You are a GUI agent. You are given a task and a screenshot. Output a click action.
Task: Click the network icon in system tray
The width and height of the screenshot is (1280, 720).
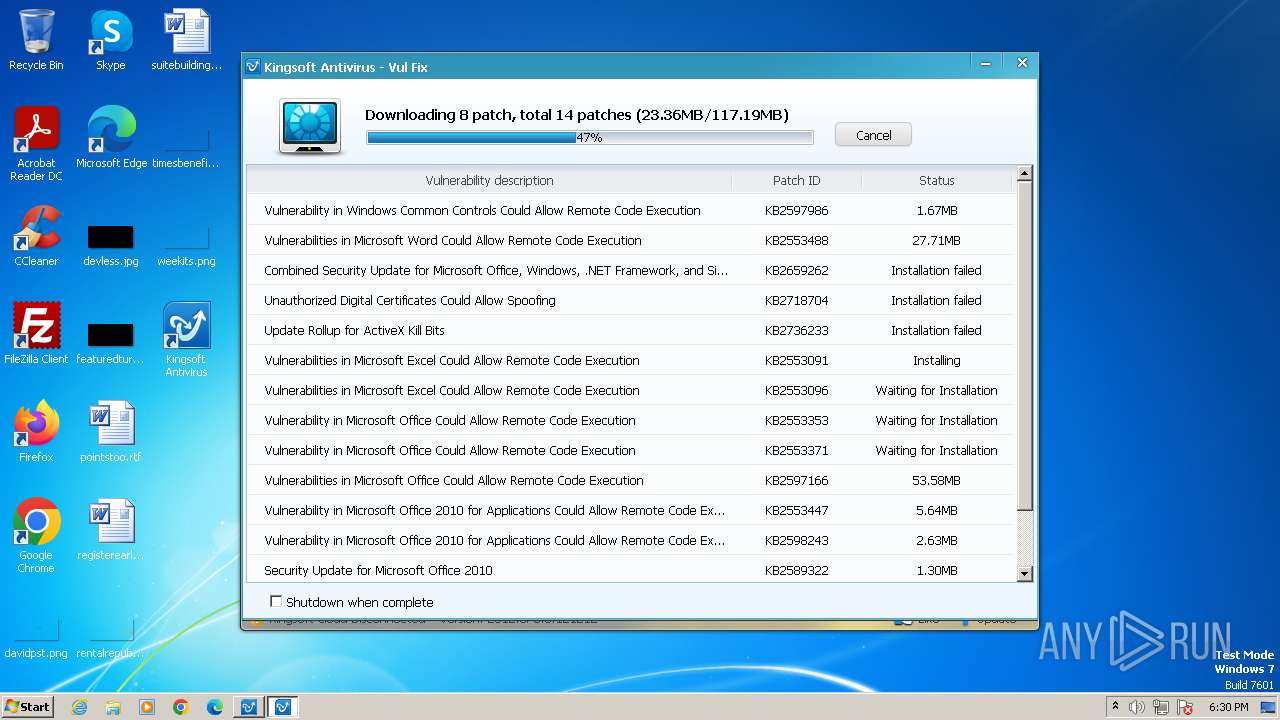coord(1161,707)
